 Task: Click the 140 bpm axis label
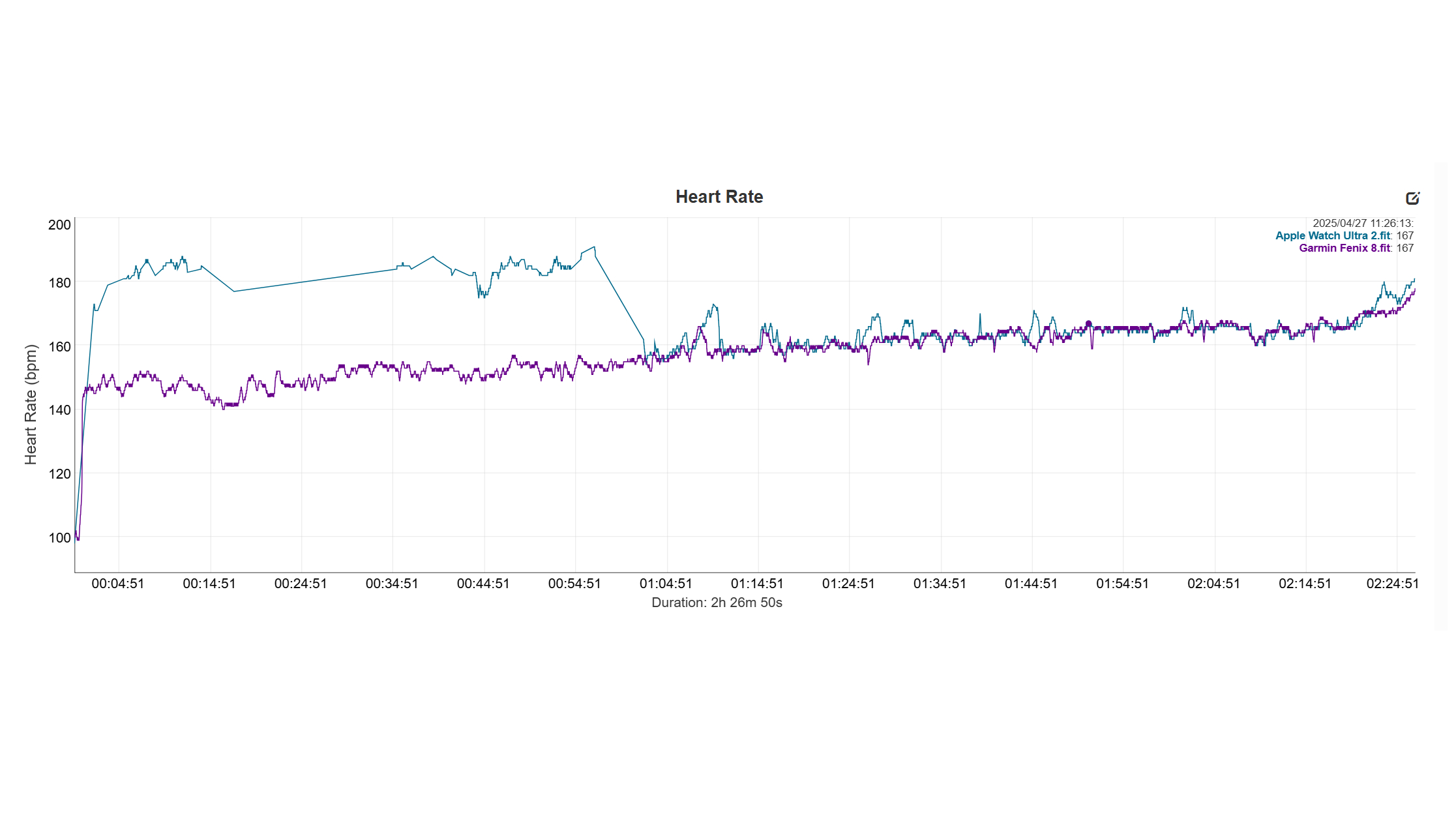(59, 410)
